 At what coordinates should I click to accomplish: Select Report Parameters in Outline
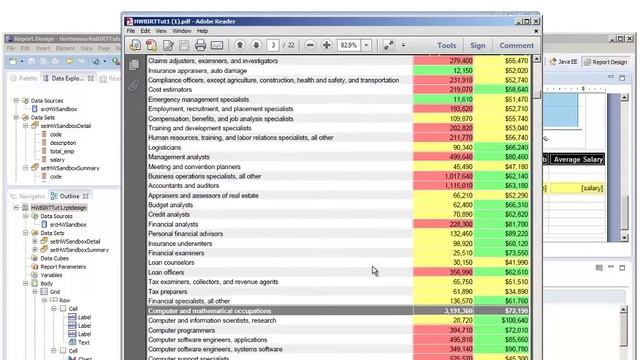(63, 267)
